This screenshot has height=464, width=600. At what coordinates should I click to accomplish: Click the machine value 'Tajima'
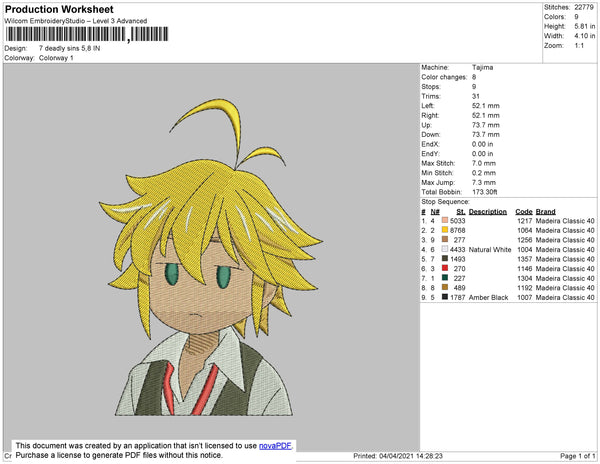click(483, 67)
